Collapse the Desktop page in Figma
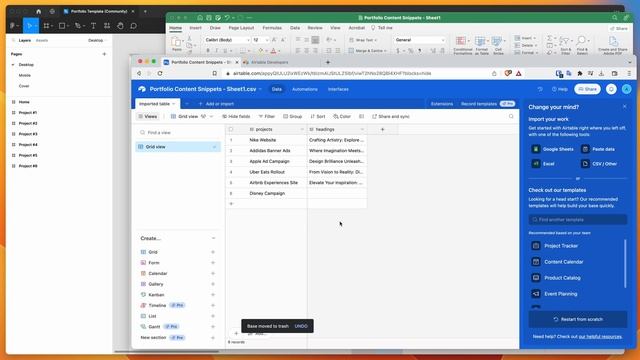Viewport: 640px width, 360px height. 13,65
